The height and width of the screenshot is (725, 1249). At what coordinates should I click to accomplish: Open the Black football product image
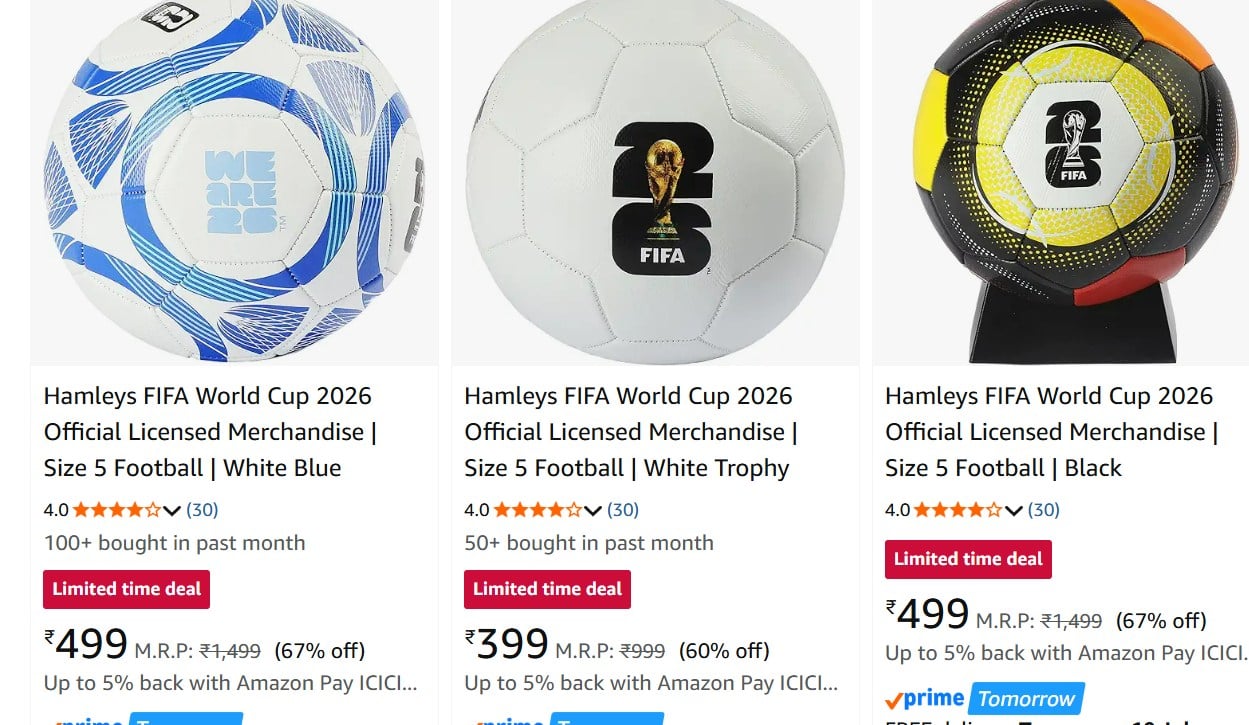pos(1061,182)
